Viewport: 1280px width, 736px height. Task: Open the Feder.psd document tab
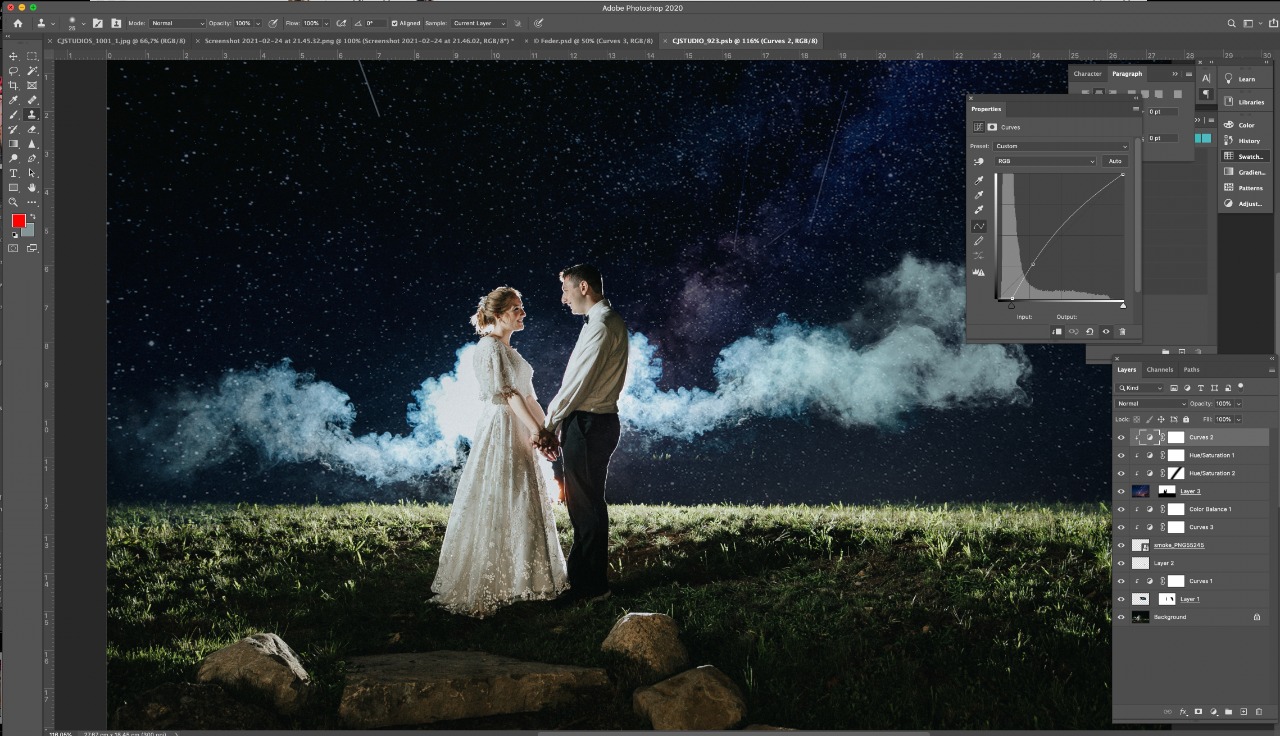[592, 41]
